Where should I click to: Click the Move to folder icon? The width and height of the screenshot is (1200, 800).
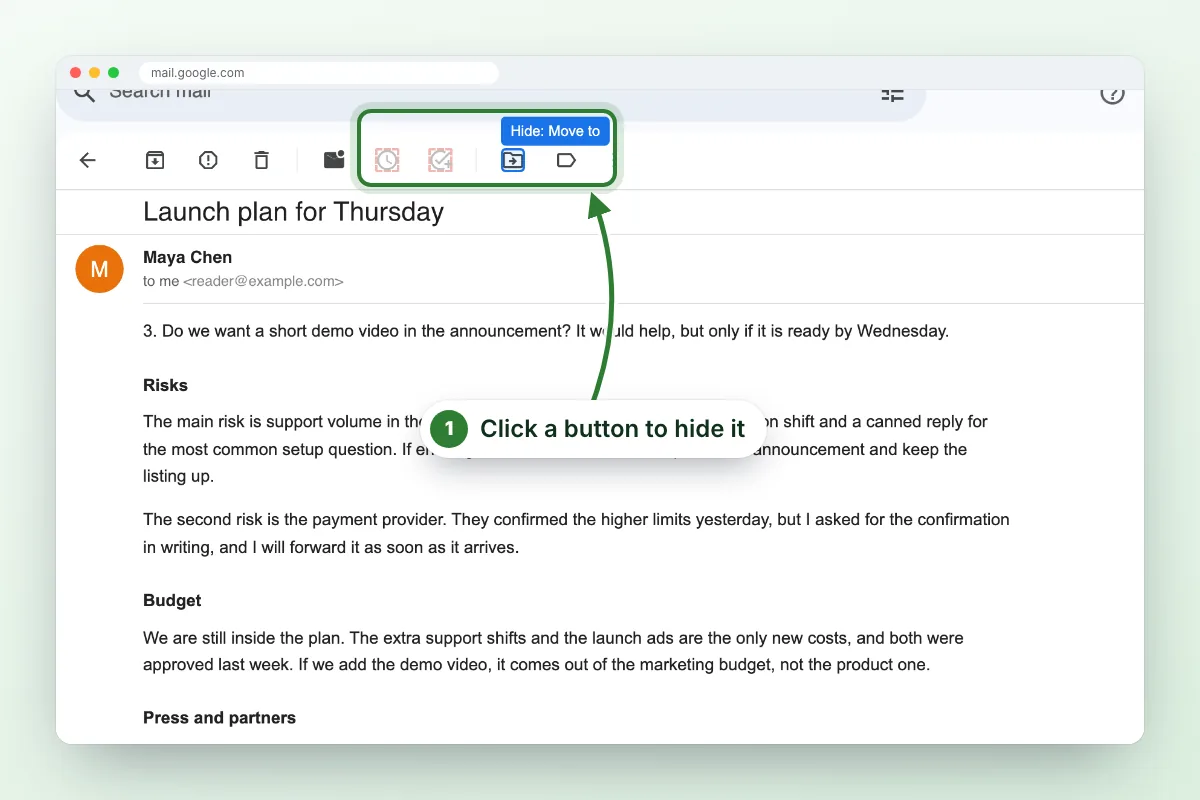click(x=513, y=160)
